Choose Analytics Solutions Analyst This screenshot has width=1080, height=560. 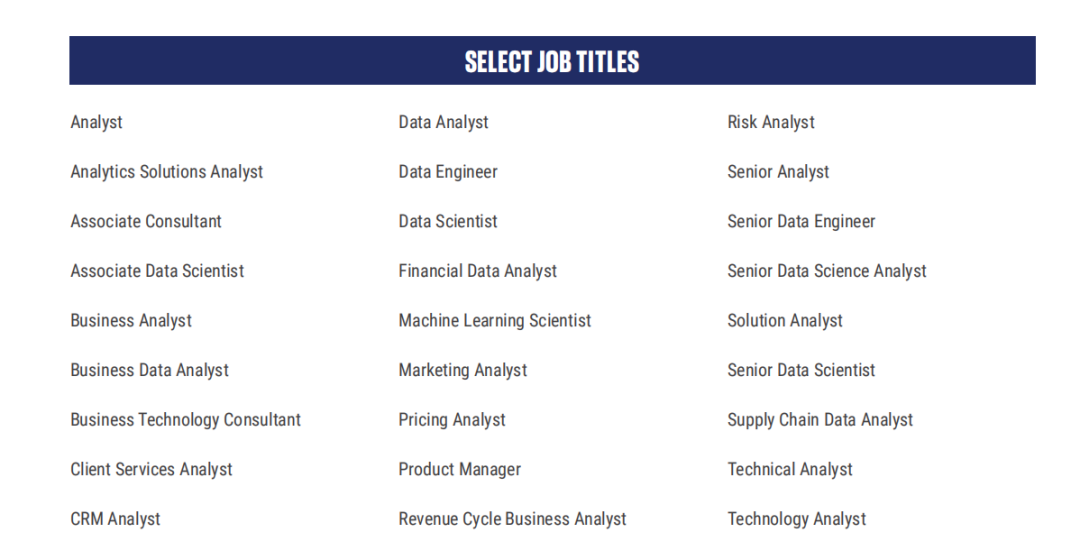167,172
